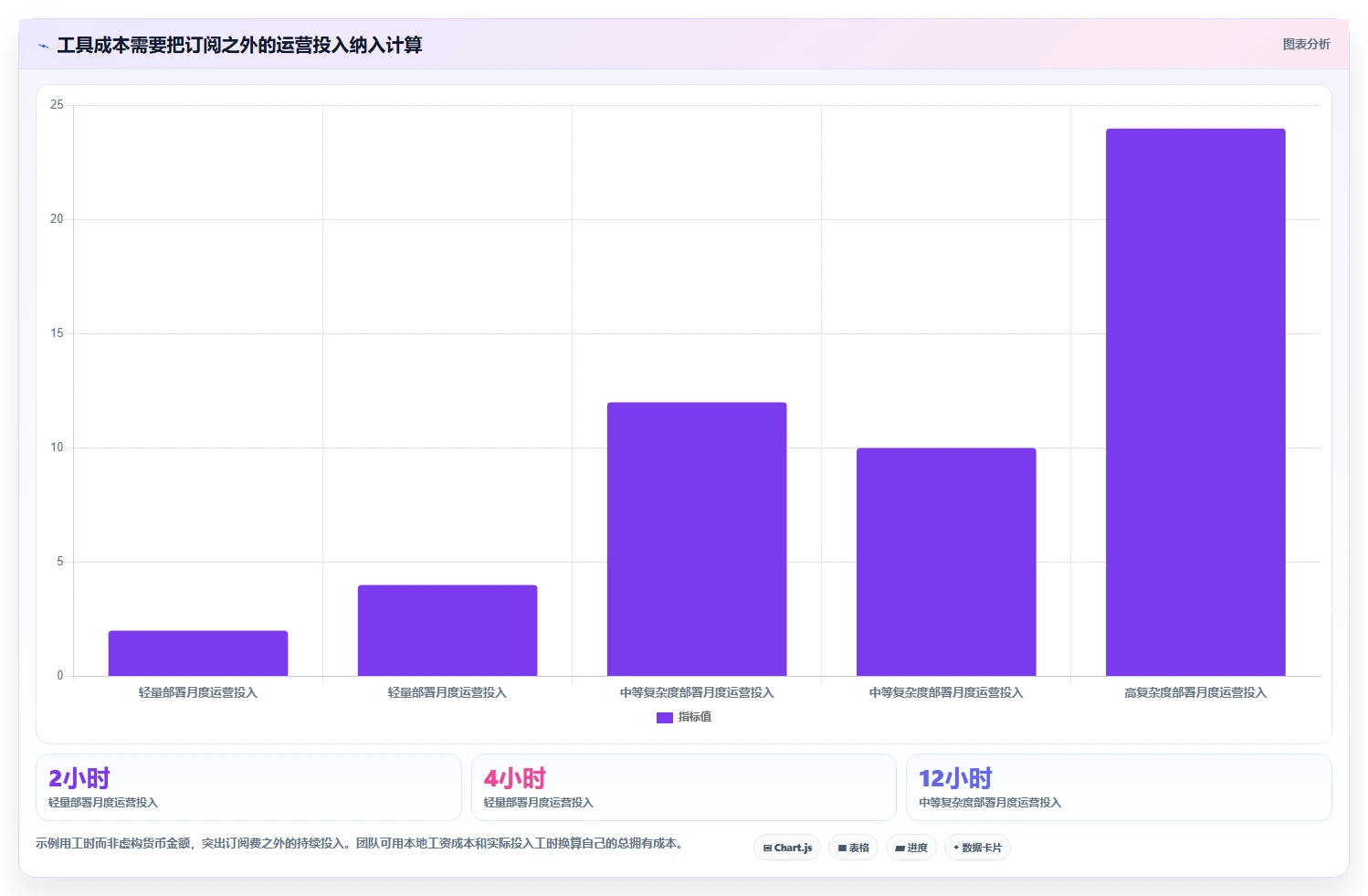Click the 数据卡片 chip

(977, 848)
